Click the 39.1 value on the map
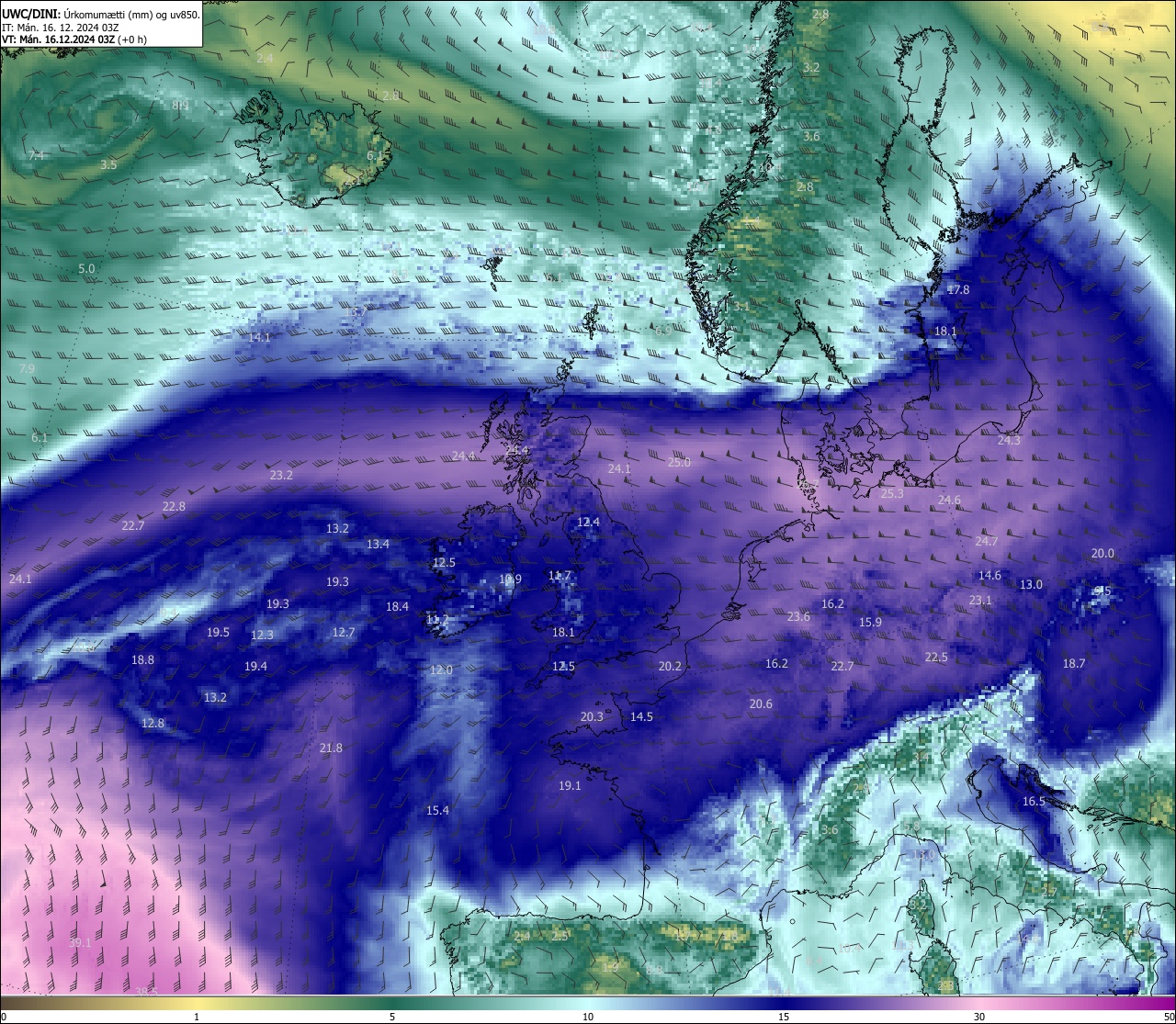 (80, 942)
